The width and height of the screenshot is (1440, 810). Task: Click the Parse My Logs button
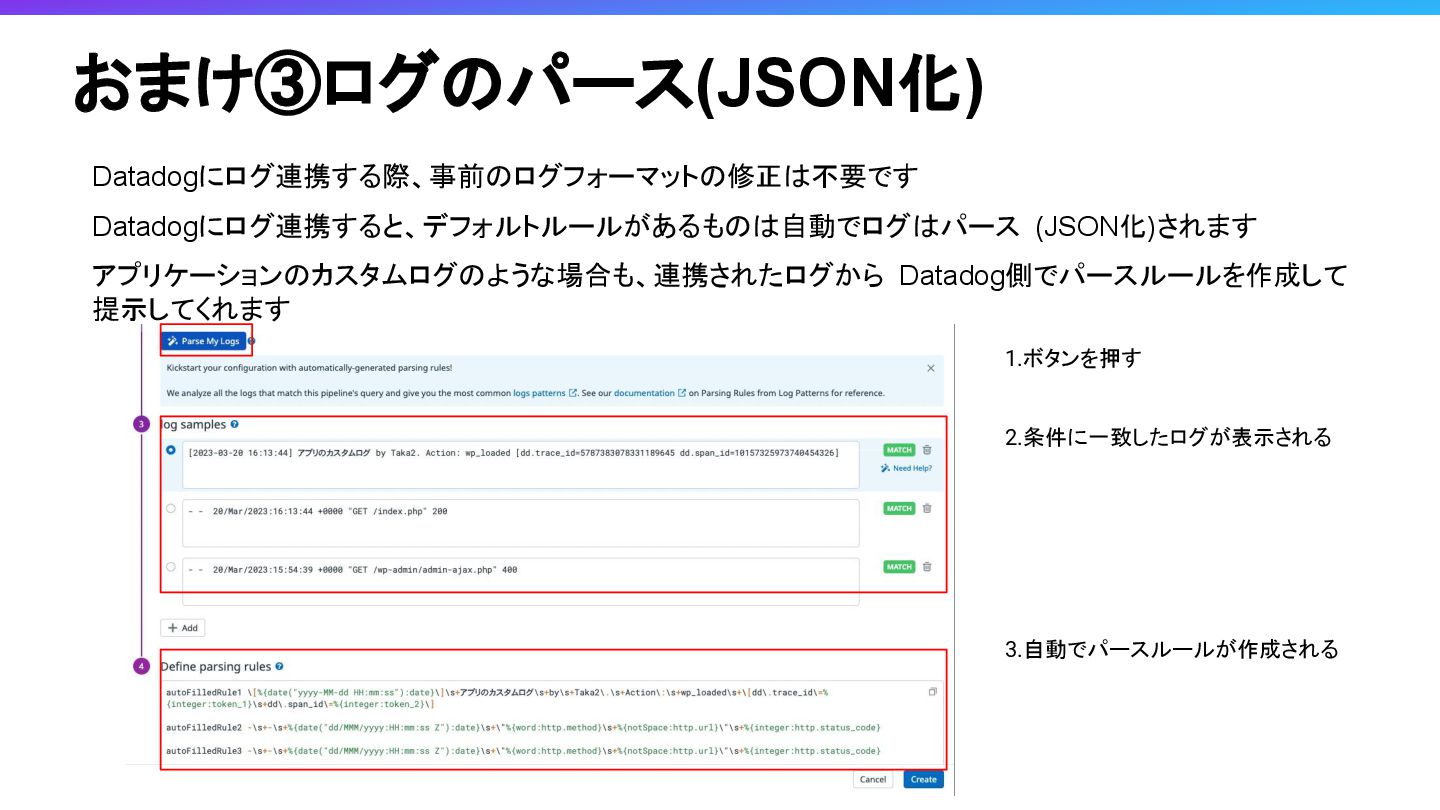(204, 341)
